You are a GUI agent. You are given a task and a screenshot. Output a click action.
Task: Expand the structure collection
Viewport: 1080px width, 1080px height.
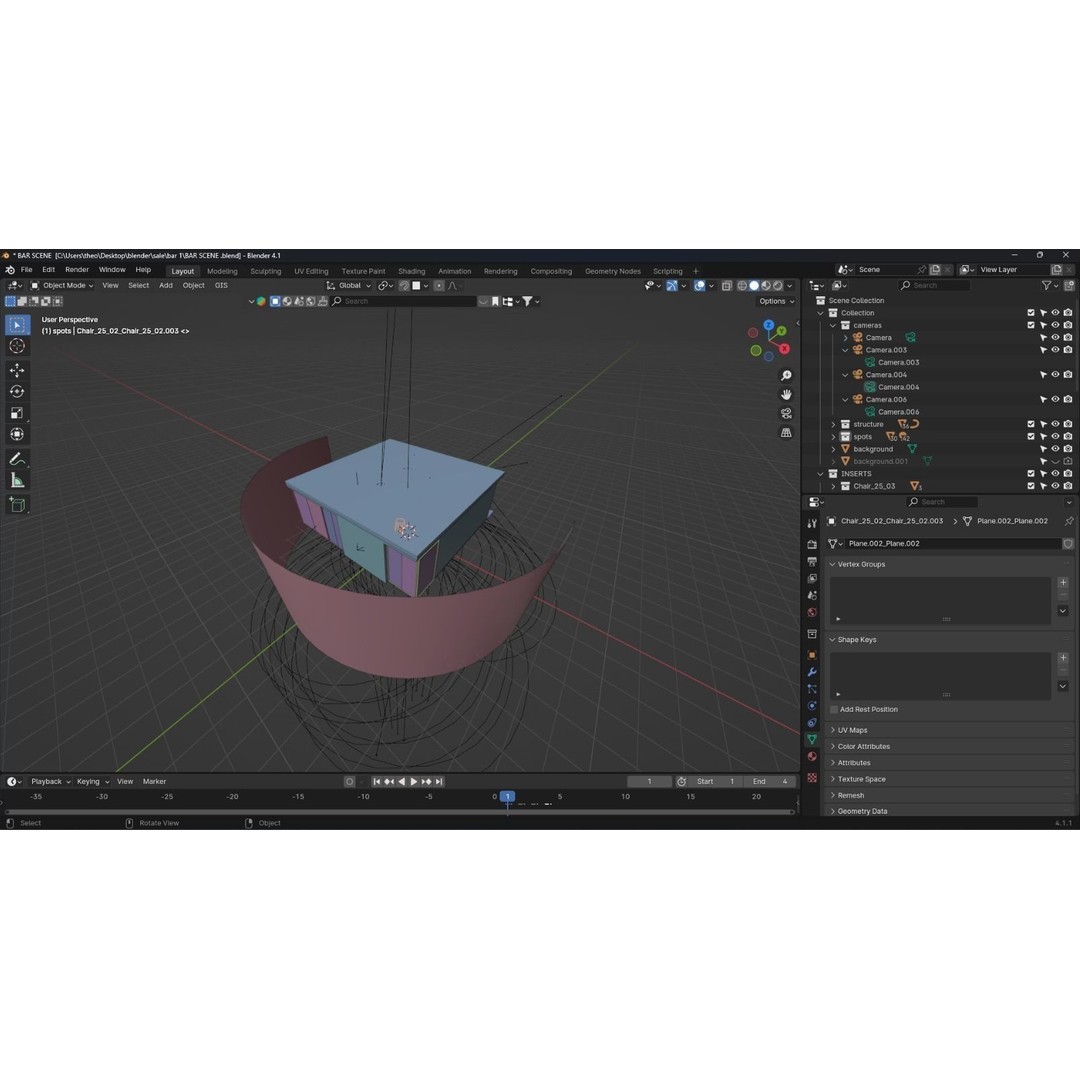click(833, 424)
